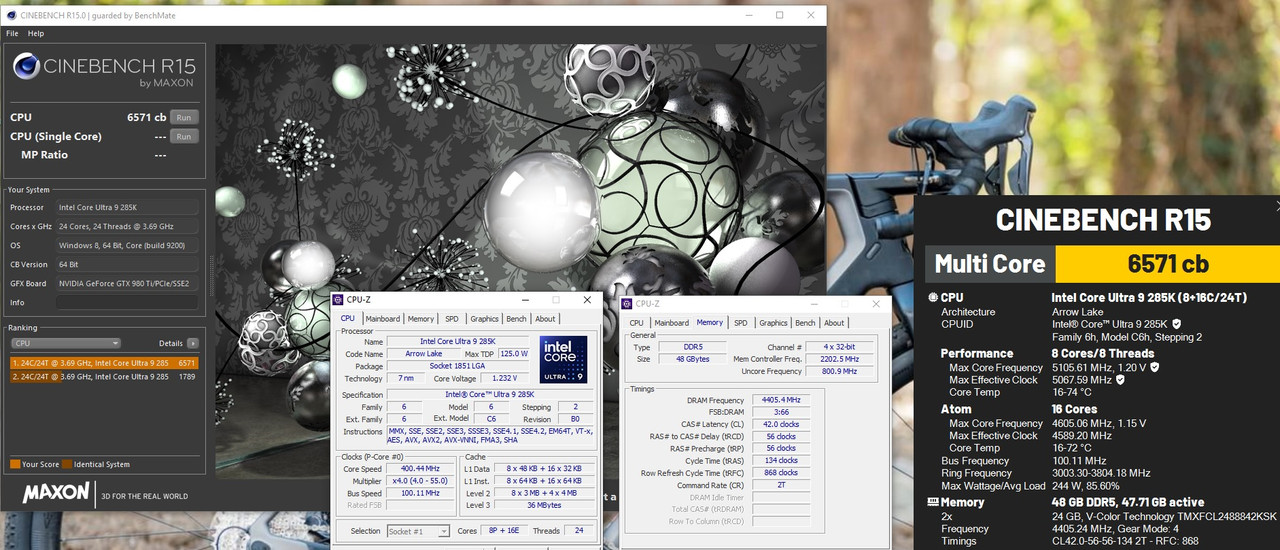Screen dimensions: 1280x550
Task: Click the CPU-Z icon in left window title bar
Action: pos(339,299)
